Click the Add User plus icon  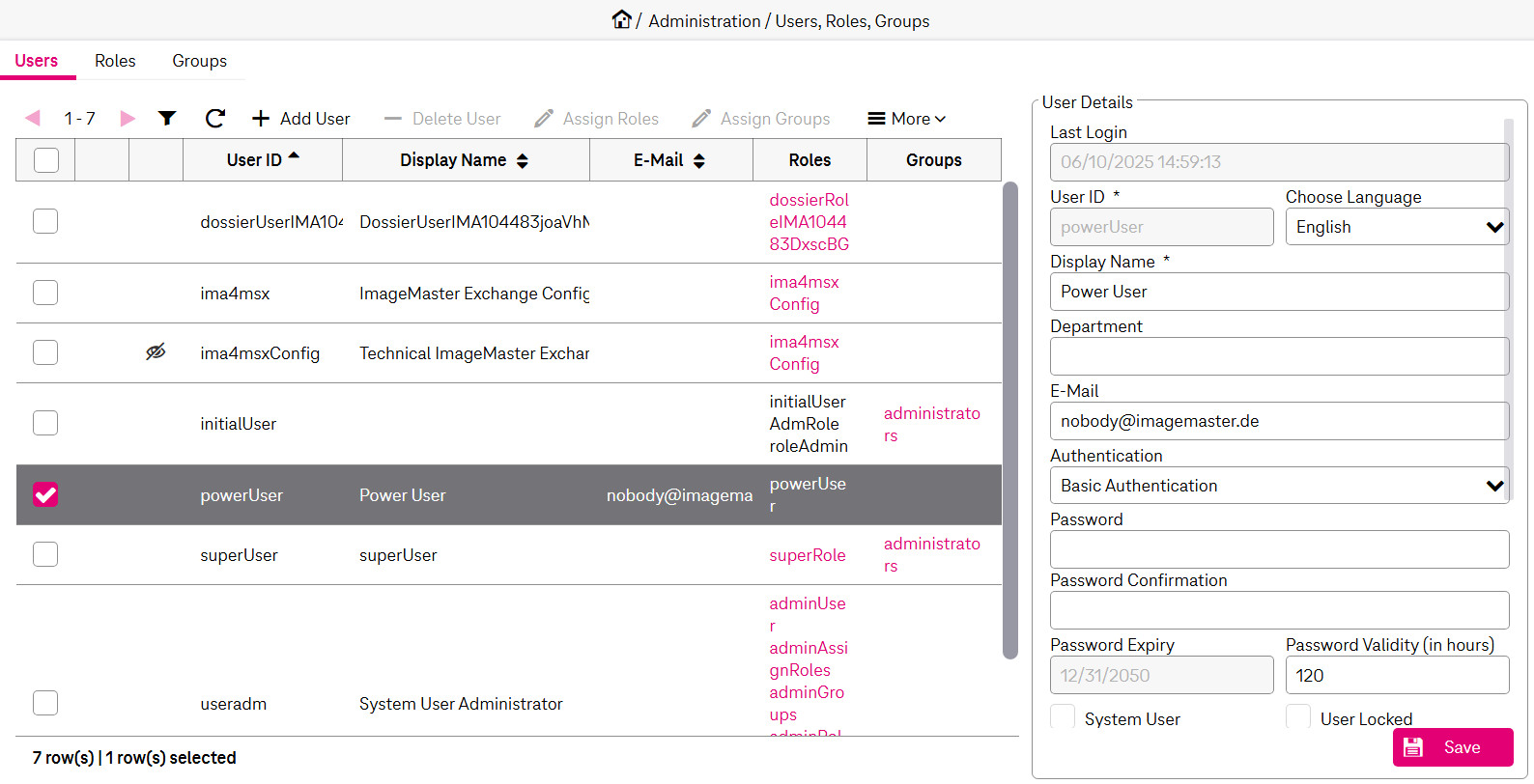[x=261, y=119]
